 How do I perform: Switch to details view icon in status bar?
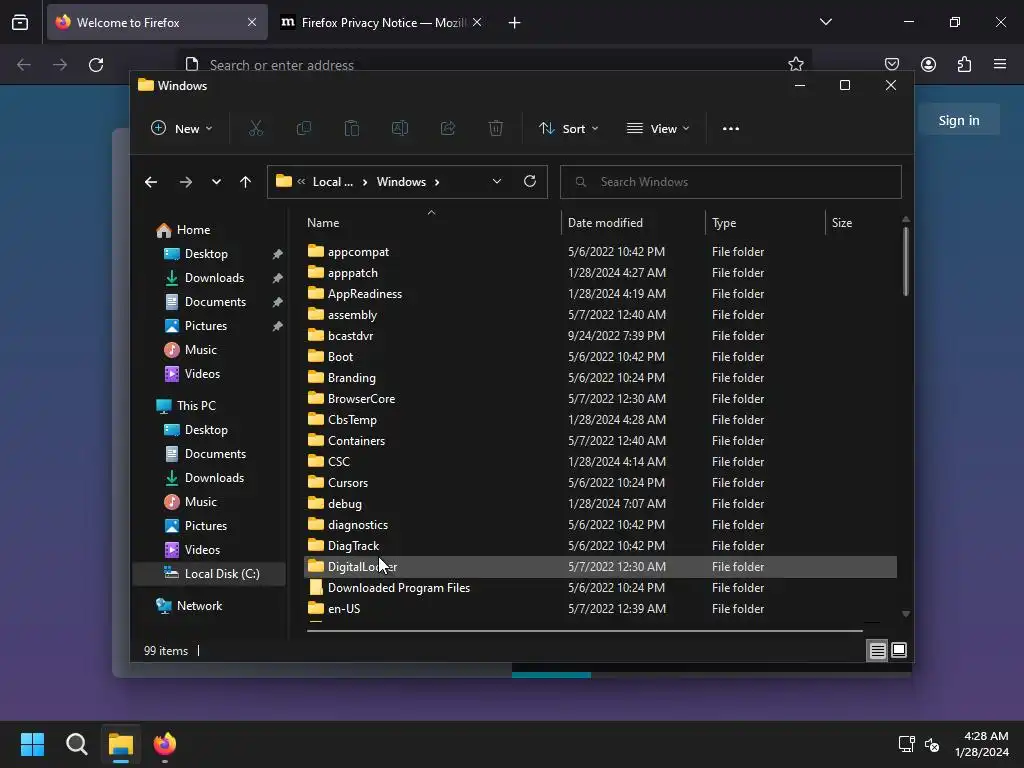pos(877,650)
